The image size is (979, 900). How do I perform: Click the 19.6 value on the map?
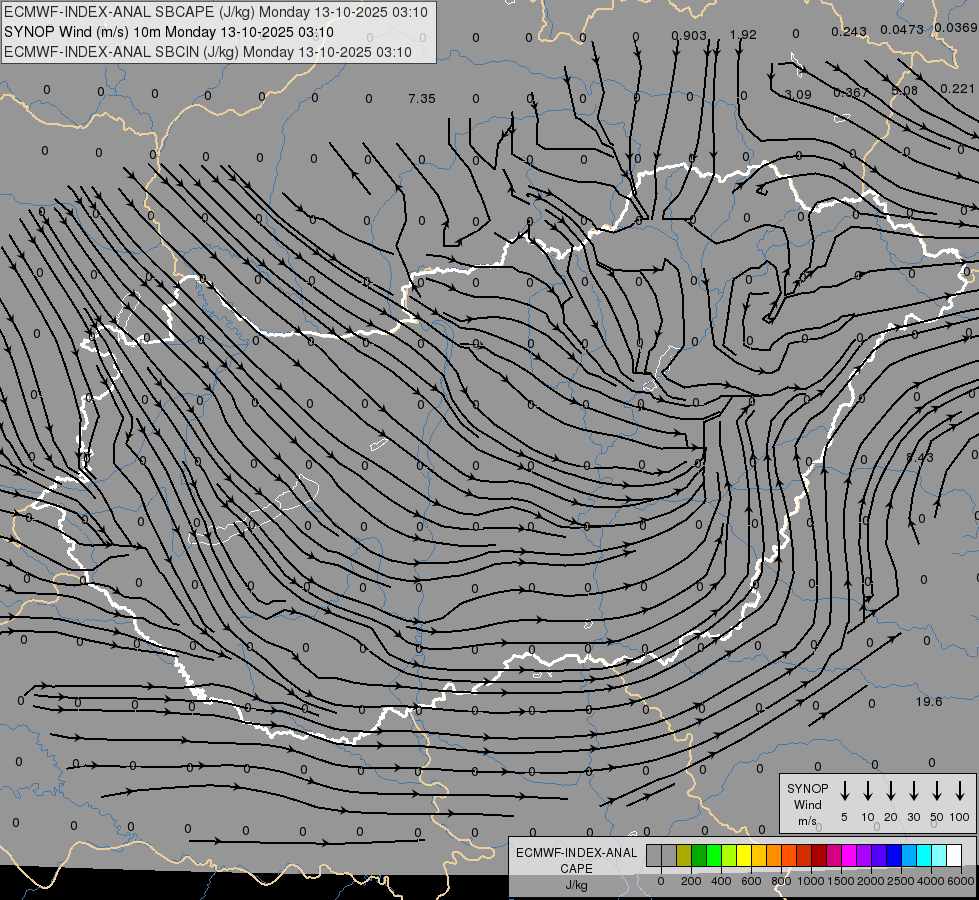point(929,702)
